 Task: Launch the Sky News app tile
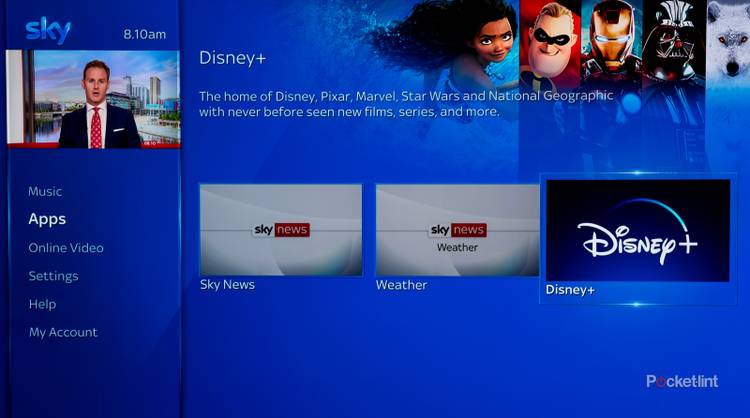281,230
